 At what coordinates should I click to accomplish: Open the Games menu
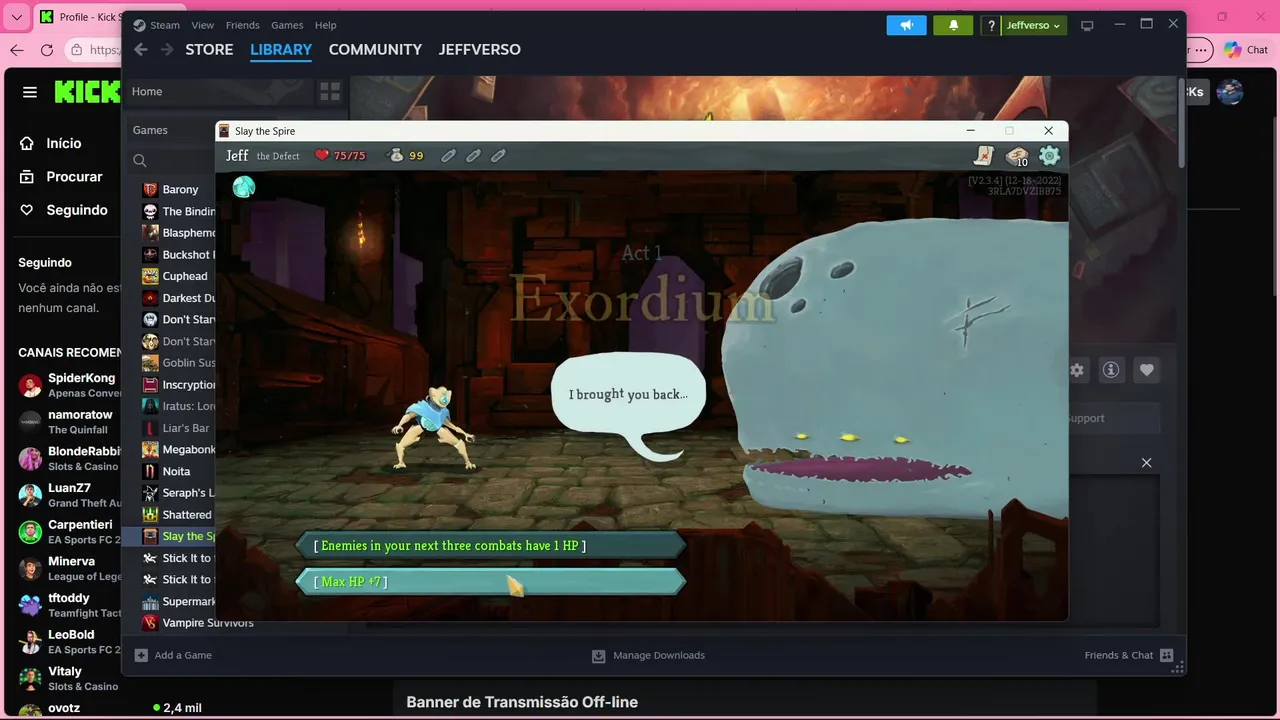pos(287,25)
